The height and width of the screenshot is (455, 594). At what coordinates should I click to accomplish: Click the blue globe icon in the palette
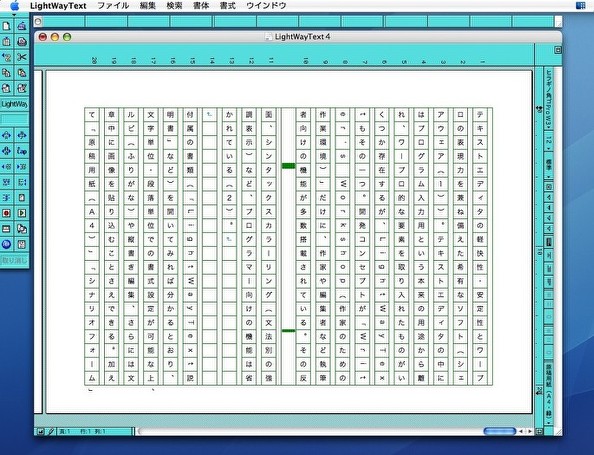(x=6, y=244)
